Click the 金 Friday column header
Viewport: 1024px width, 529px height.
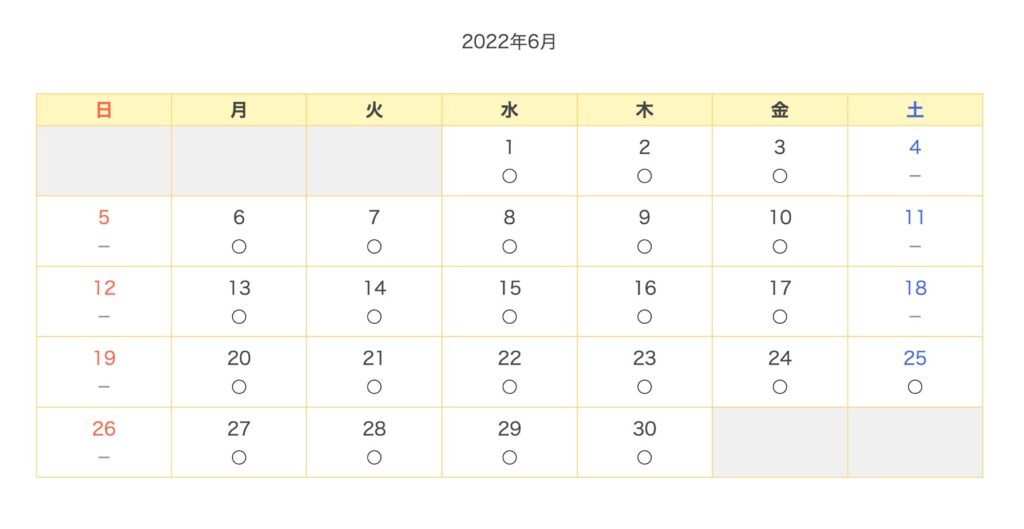[780, 110]
